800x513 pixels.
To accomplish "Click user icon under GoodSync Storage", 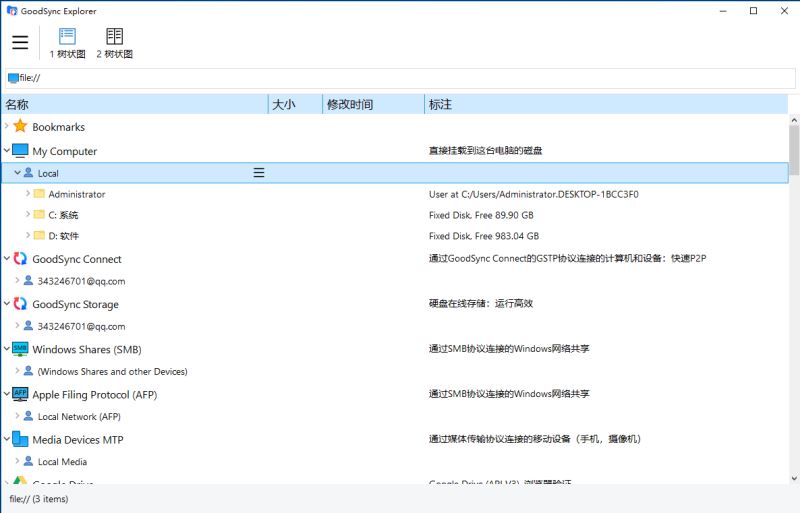I will click(29, 325).
